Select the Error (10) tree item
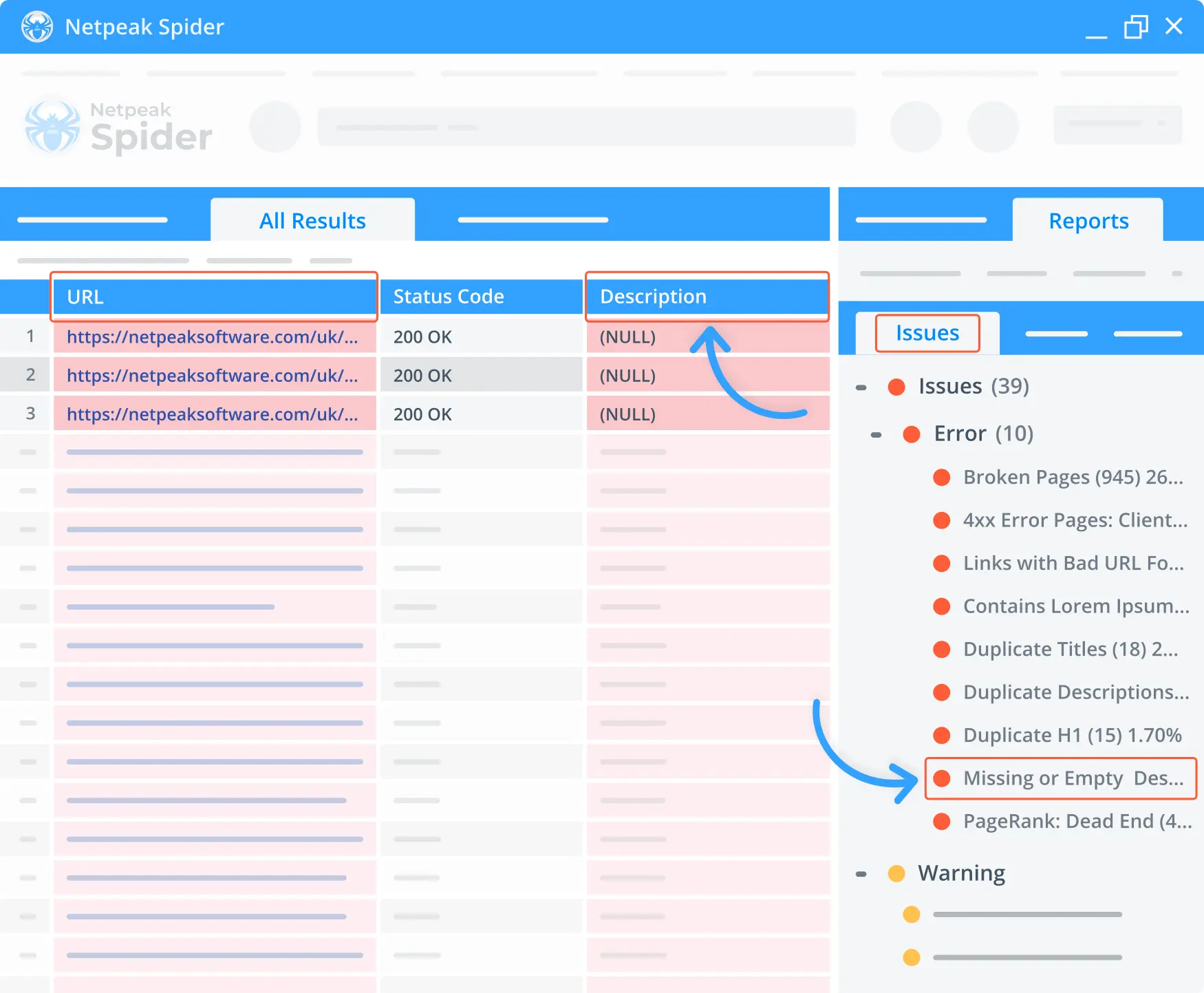Image resolution: width=1204 pixels, height=993 pixels. coord(984,434)
